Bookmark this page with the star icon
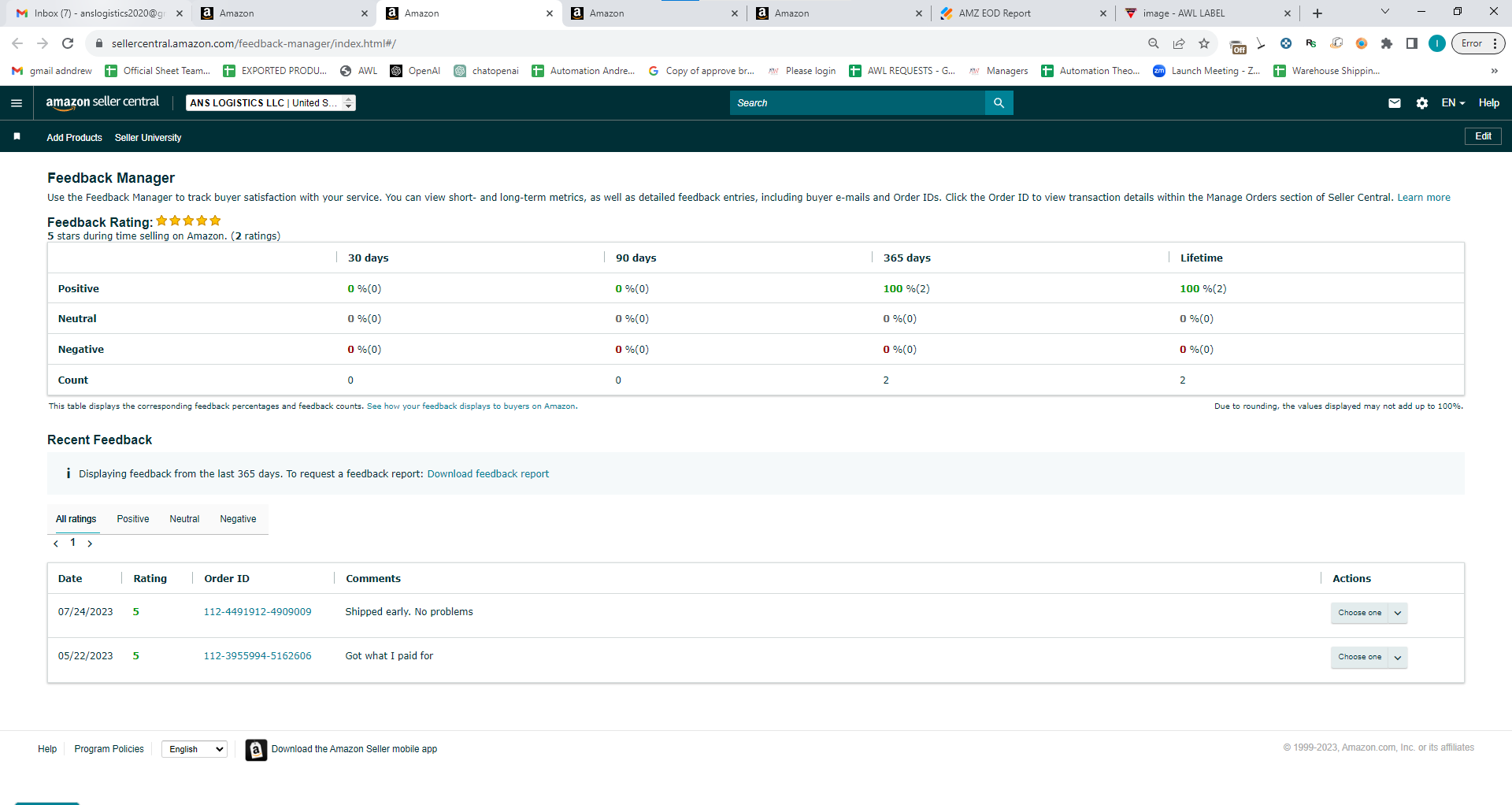Screen dimensions: 1512x805 1204,43
